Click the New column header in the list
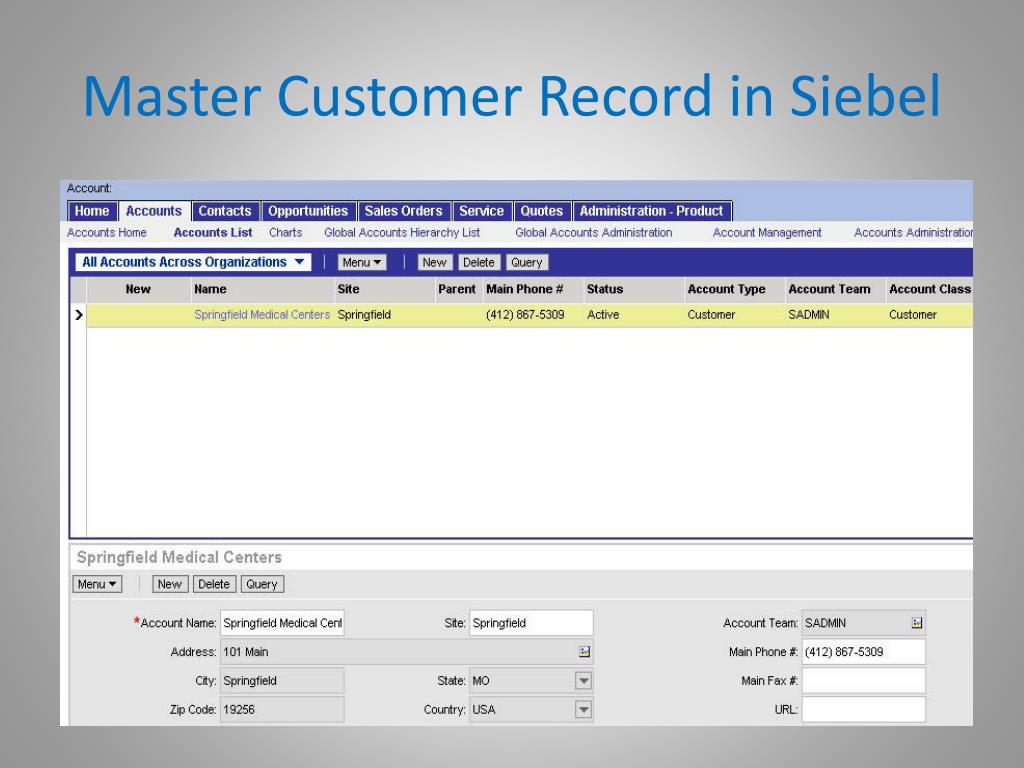The image size is (1024, 768). click(x=138, y=289)
